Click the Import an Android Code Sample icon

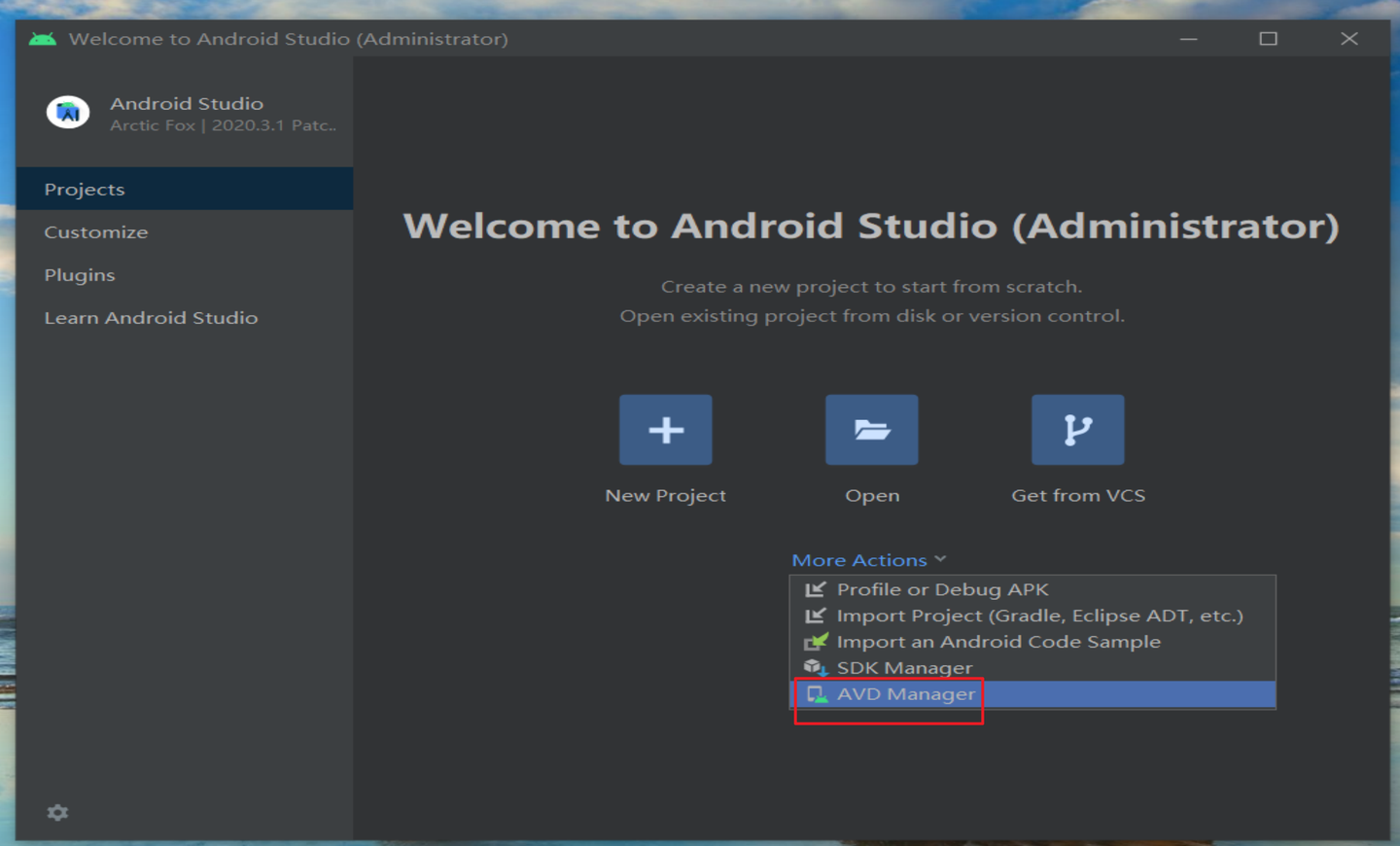coord(815,641)
